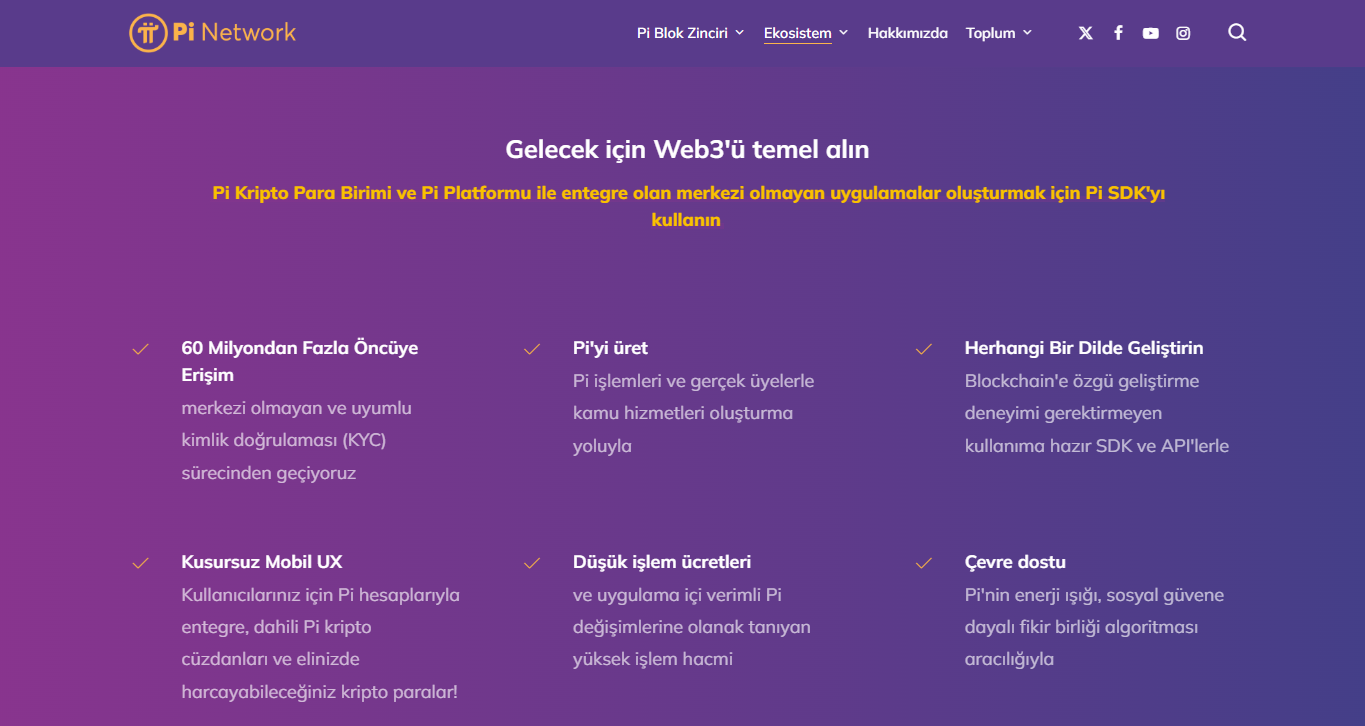
Task: Click checkmark beside Pi'yi üret
Action: [532, 349]
